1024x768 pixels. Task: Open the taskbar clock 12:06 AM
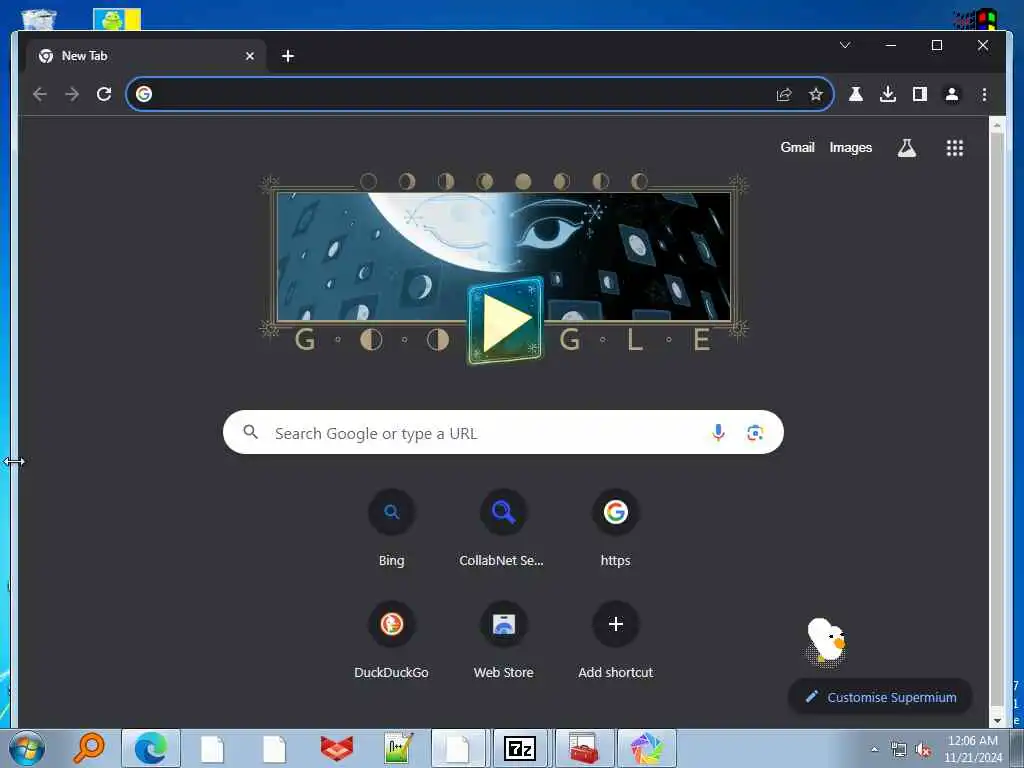pos(972,749)
